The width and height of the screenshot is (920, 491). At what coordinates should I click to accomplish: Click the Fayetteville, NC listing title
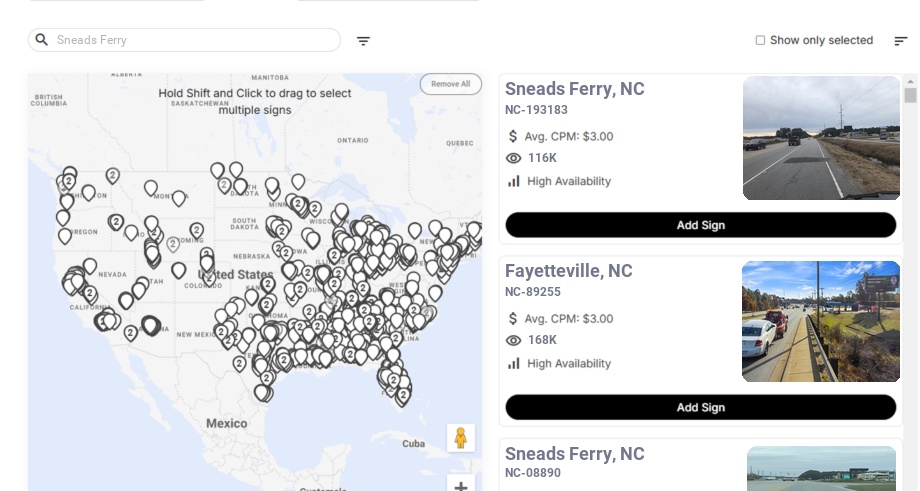pos(568,271)
